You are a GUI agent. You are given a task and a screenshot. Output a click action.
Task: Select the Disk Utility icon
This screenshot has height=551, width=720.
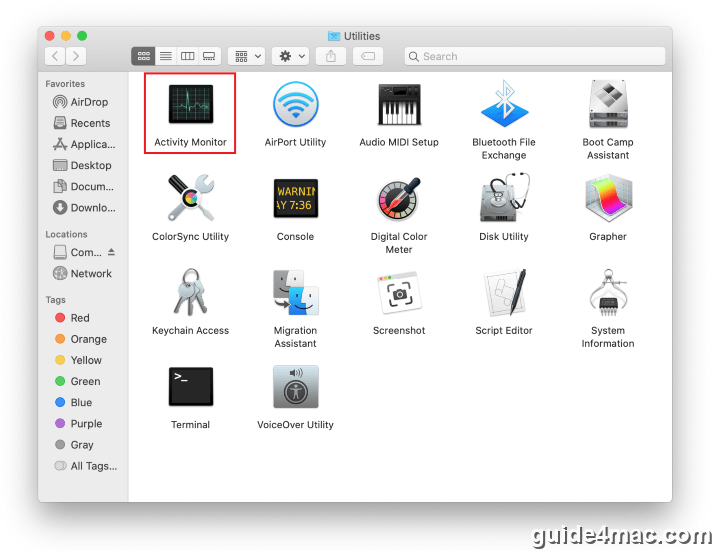504,197
